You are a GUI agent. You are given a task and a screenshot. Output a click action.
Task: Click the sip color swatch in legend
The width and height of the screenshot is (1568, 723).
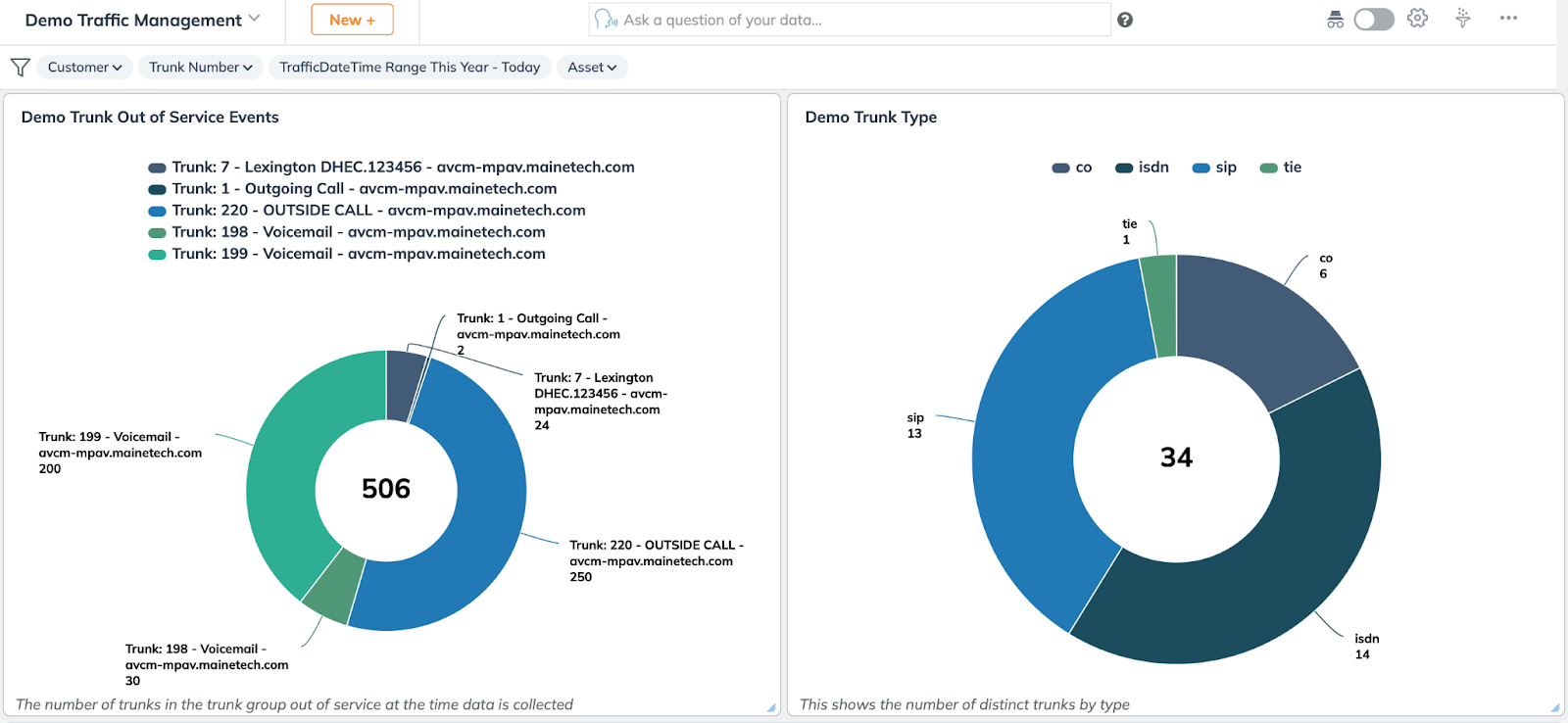[1200, 168]
